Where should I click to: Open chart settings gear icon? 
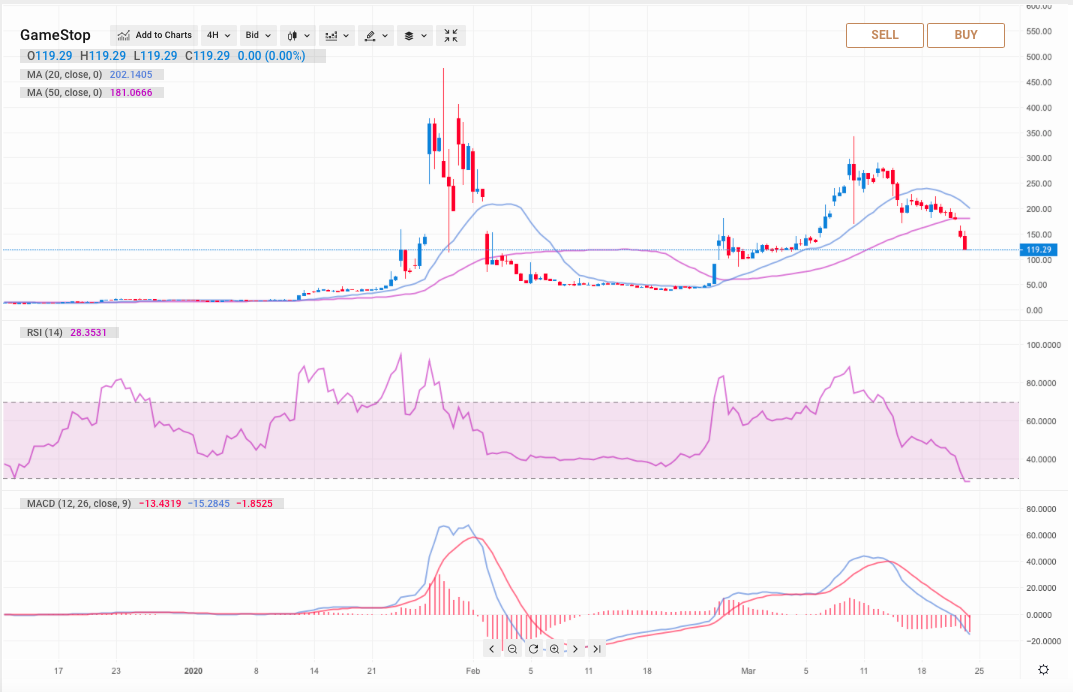coord(1043,669)
